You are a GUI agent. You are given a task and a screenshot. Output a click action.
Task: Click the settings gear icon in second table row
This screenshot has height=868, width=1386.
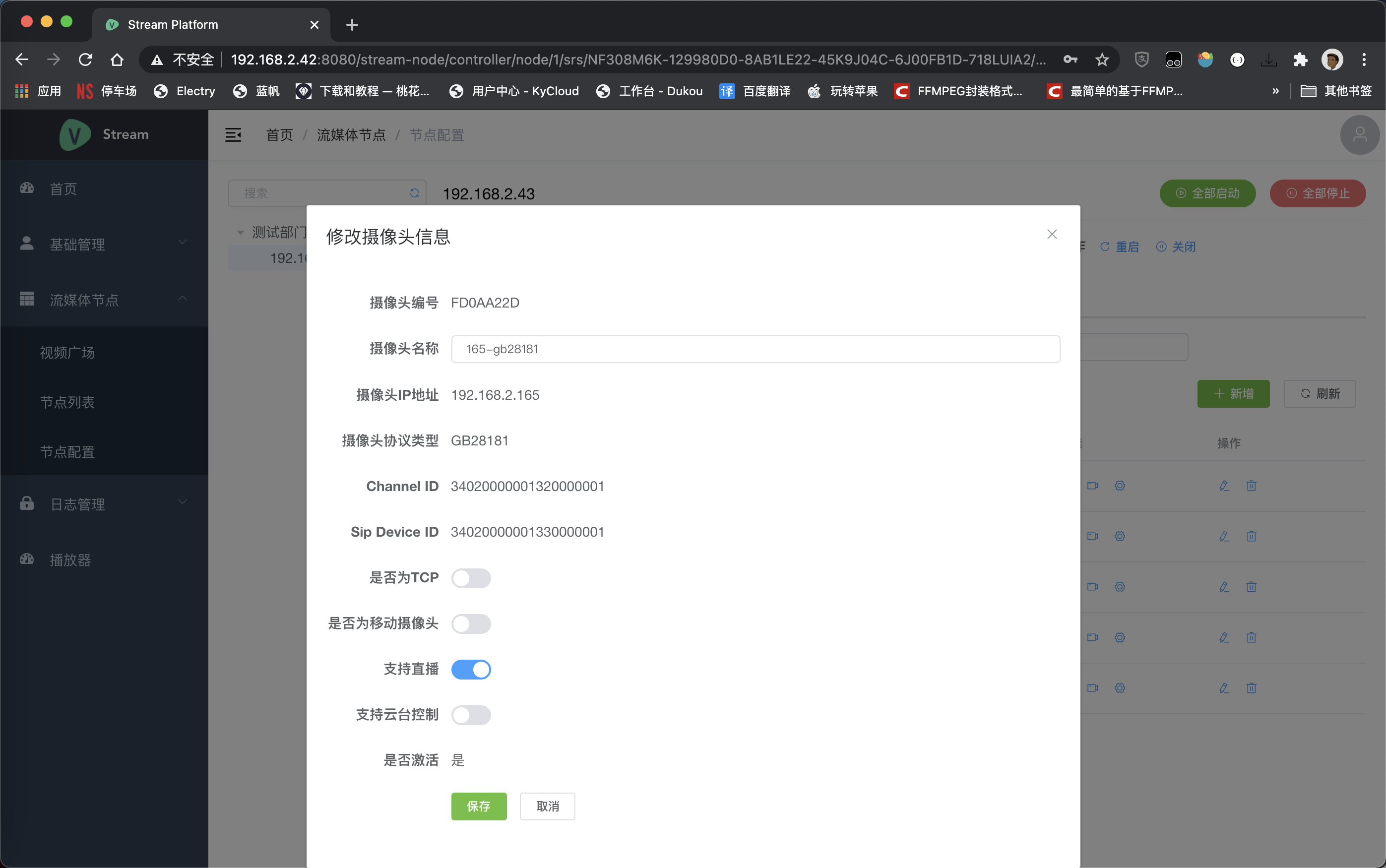click(1119, 536)
